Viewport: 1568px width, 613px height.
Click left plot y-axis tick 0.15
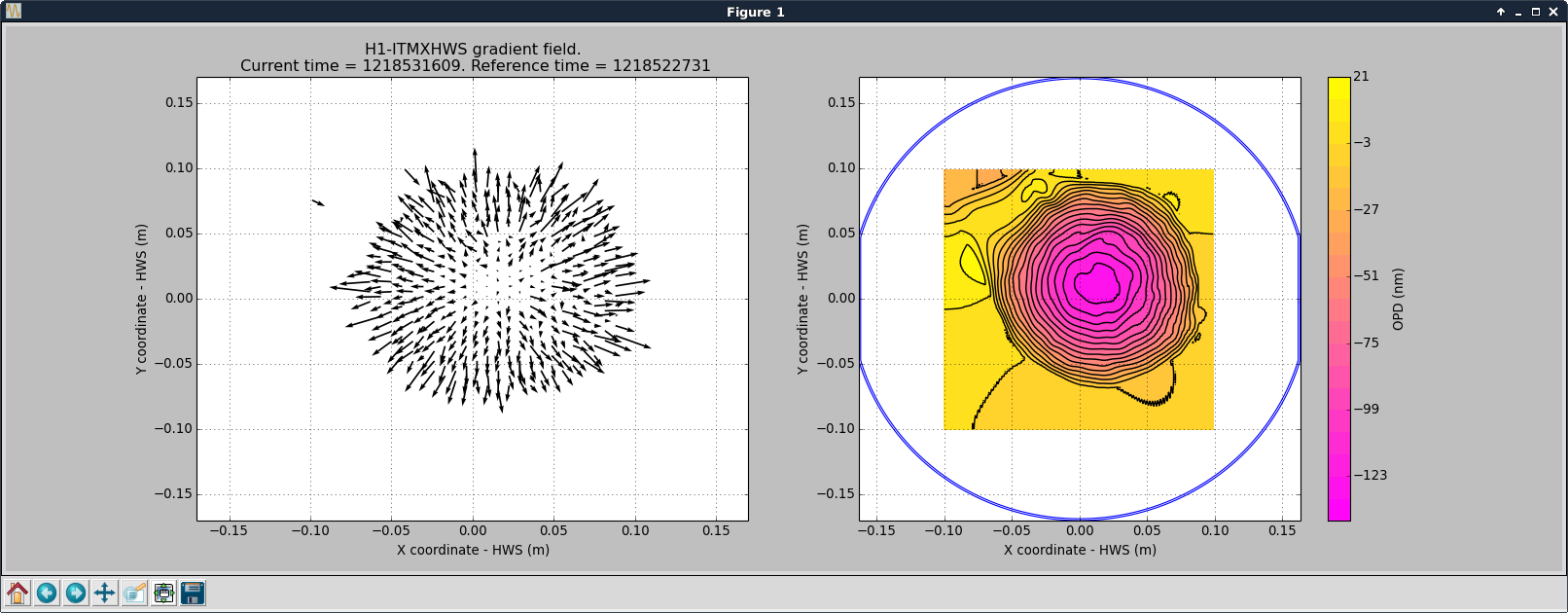(x=179, y=103)
